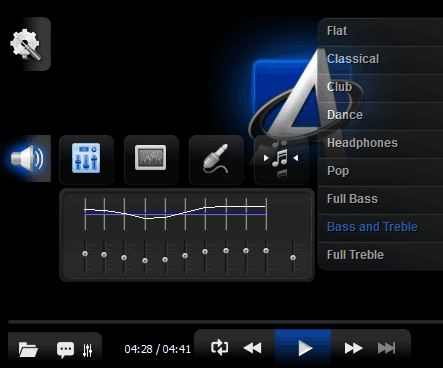Choose the Full Bass preset

click(x=381, y=199)
